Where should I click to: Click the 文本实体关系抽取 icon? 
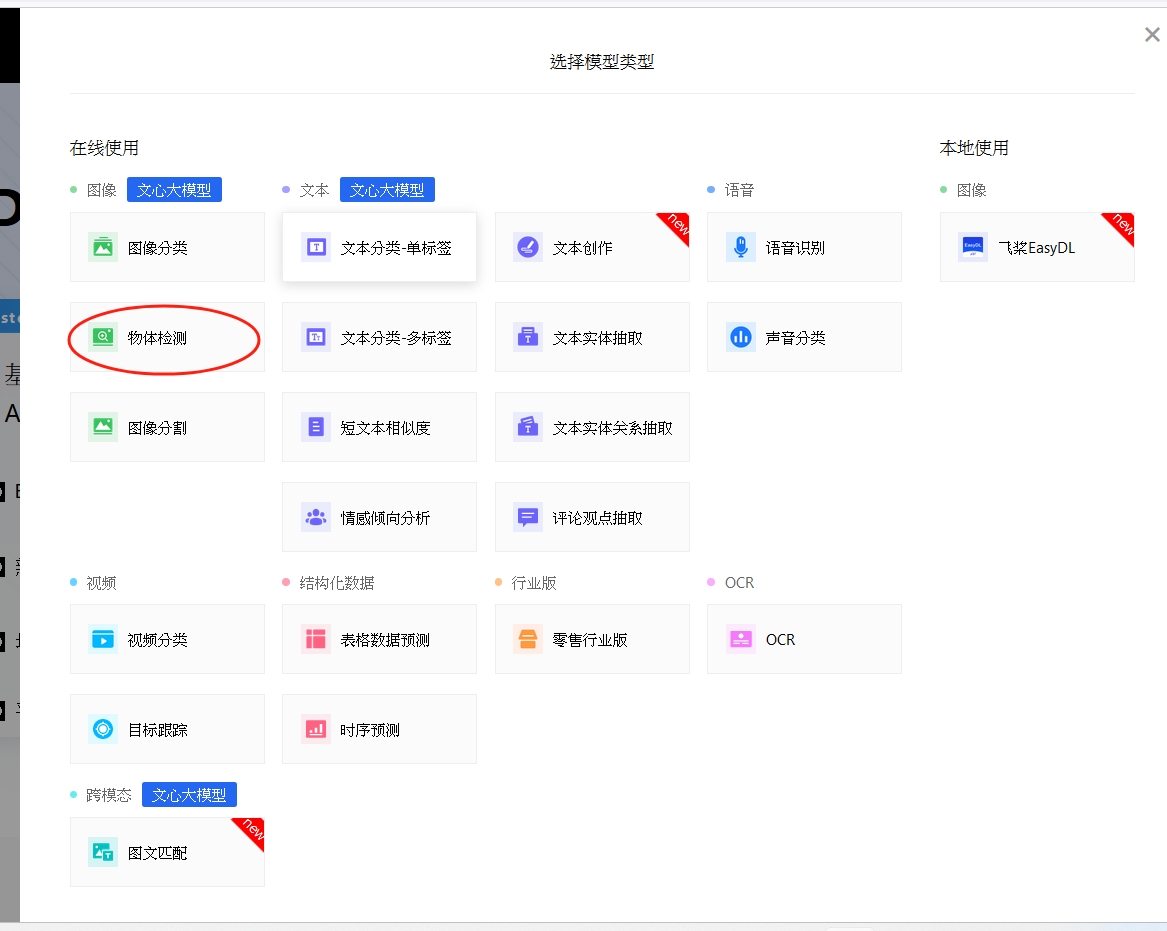tap(528, 427)
